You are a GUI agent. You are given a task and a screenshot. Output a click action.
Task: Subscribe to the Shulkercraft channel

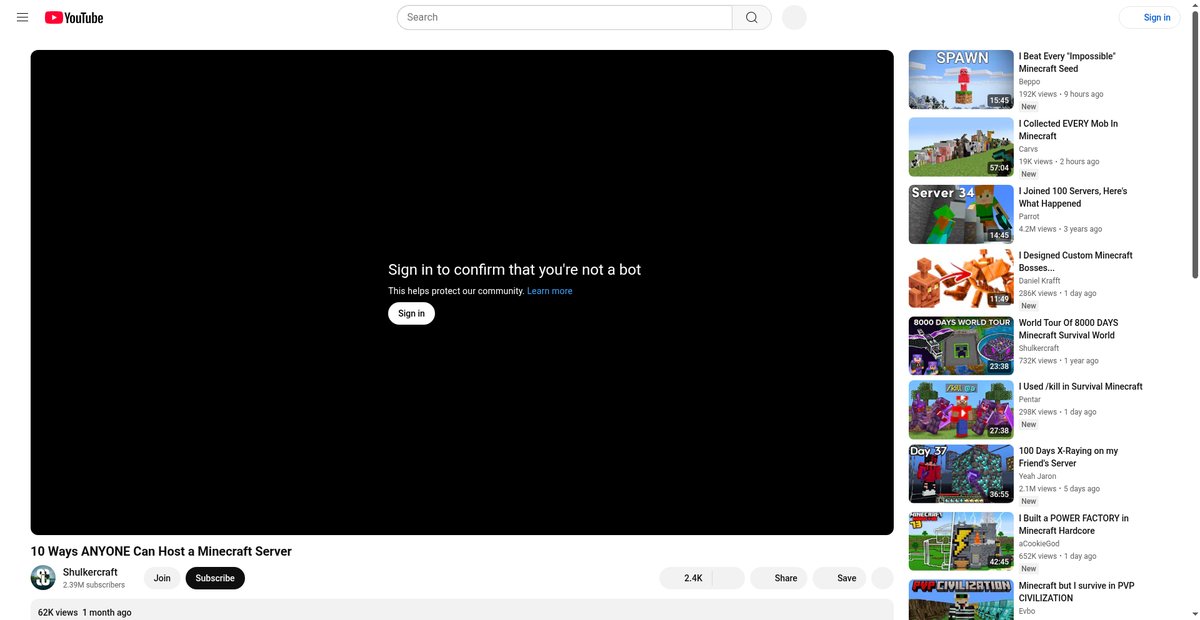[215, 578]
